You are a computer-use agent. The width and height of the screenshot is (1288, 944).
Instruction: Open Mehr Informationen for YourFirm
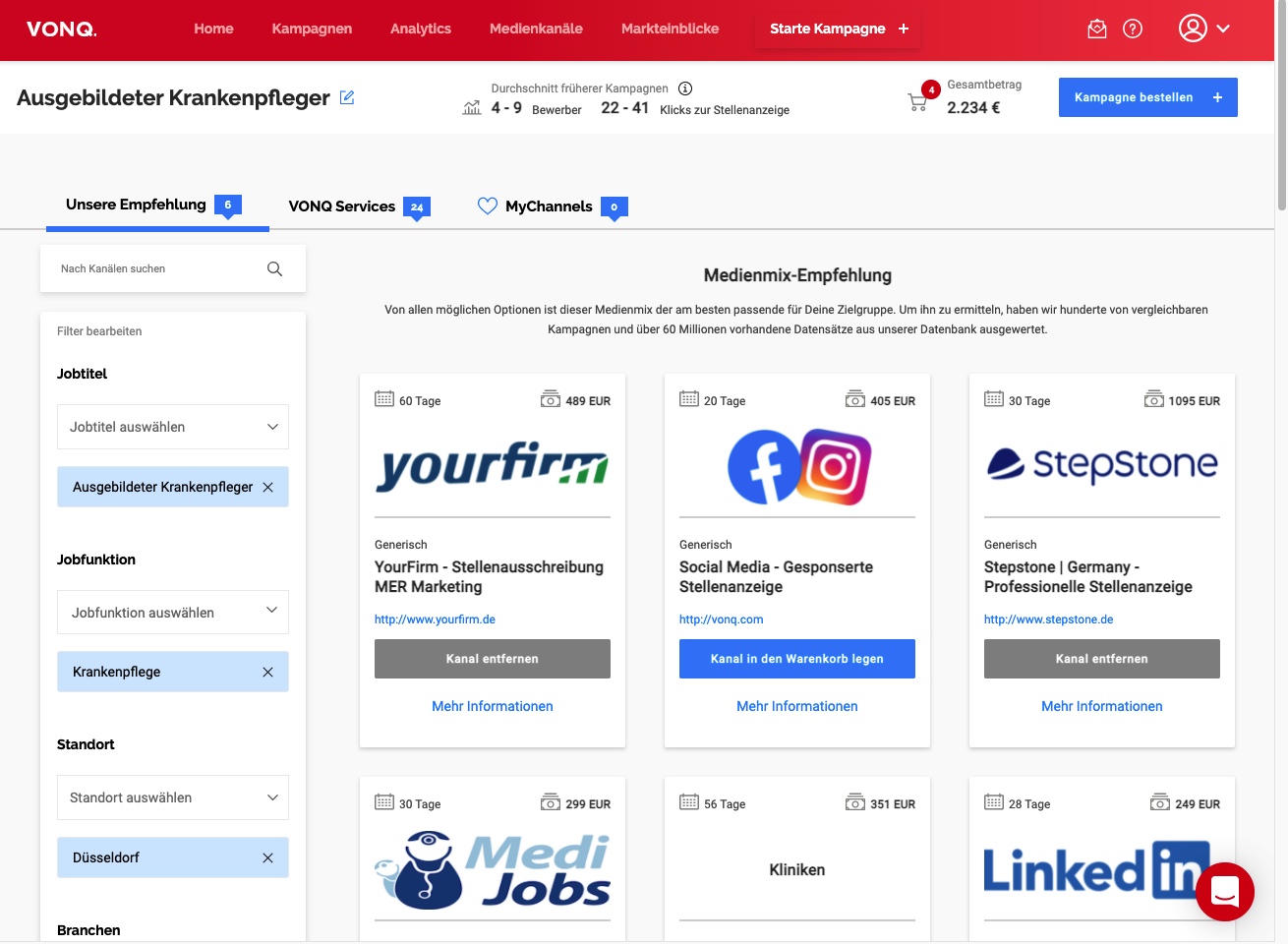493,706
